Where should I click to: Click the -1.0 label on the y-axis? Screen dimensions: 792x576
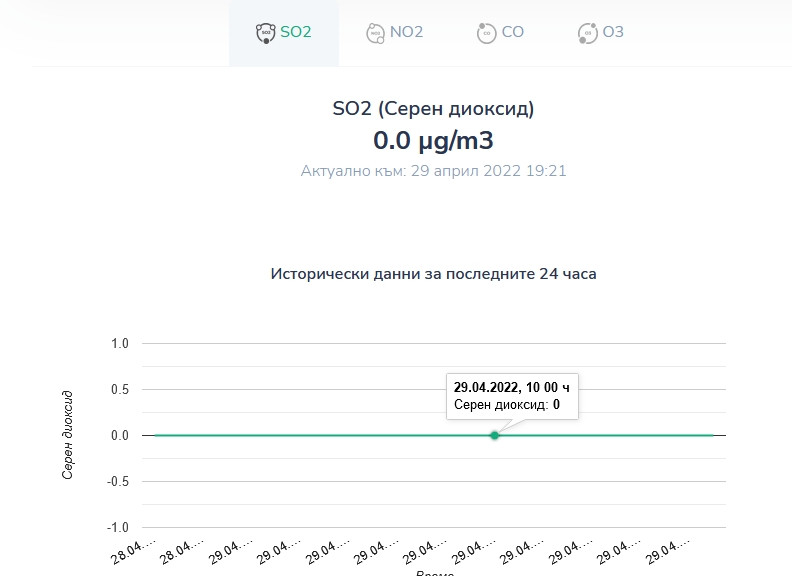[118, 527]
